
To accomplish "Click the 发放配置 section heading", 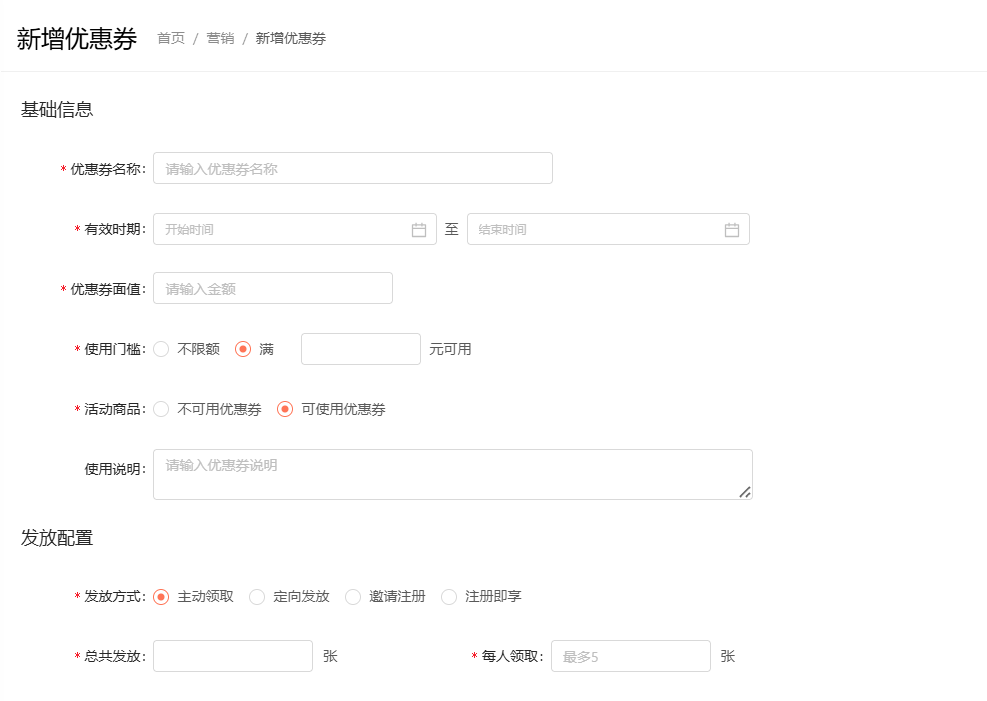I will click(x=57, y=538).
